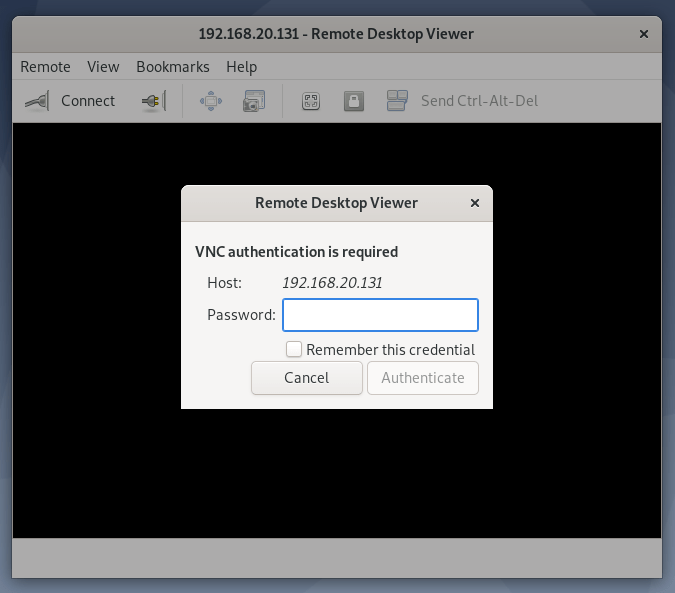Click the Connect toolbar label
The image size is (675, 593).
click(88, 101)
